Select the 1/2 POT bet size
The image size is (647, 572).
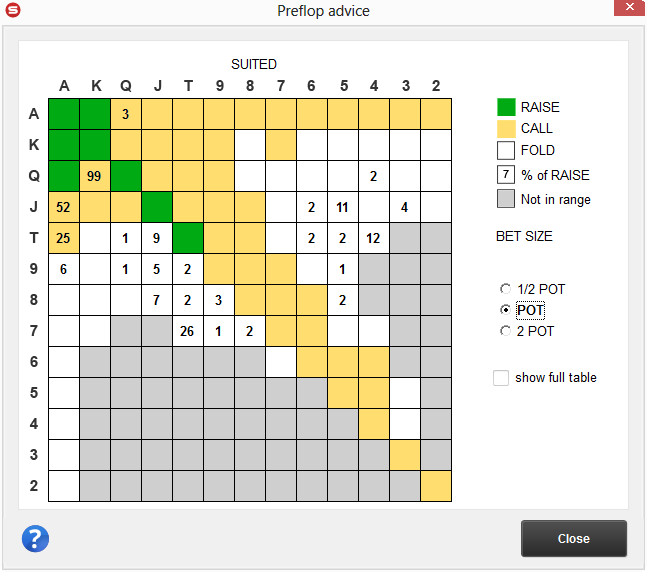click(505, 289)
